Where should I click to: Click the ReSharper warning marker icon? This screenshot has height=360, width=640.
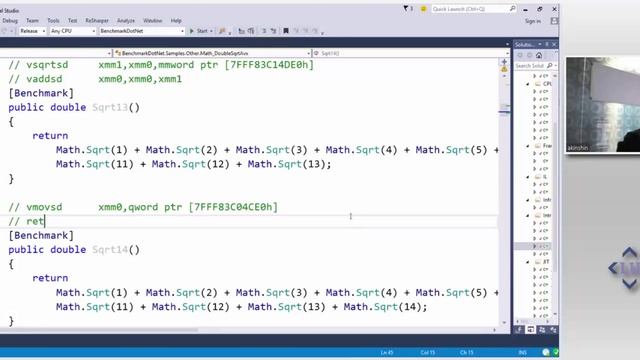tap(504, 69)
